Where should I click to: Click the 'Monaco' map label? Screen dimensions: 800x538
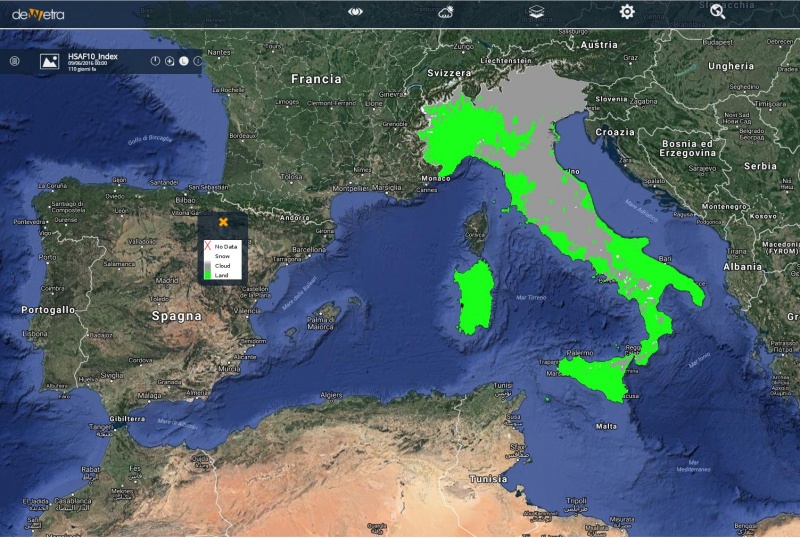point(436,178)
